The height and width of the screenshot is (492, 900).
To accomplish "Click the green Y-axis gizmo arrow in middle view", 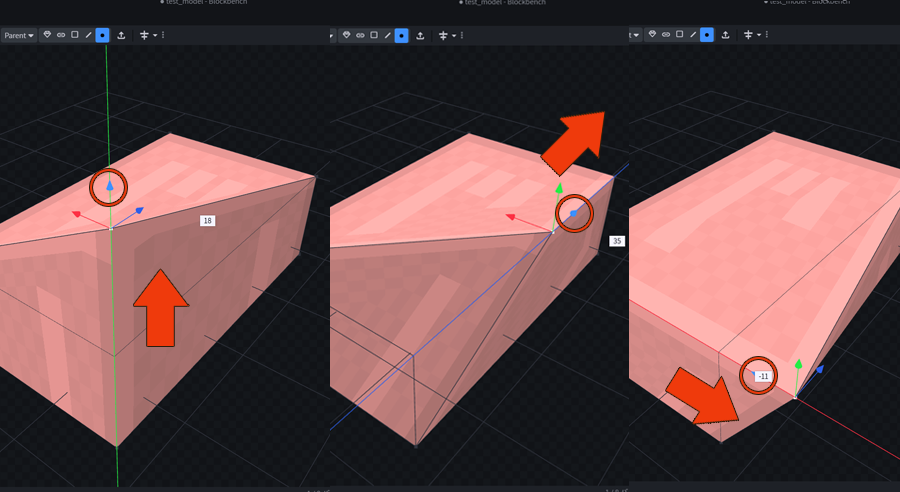I will [560, 188].
